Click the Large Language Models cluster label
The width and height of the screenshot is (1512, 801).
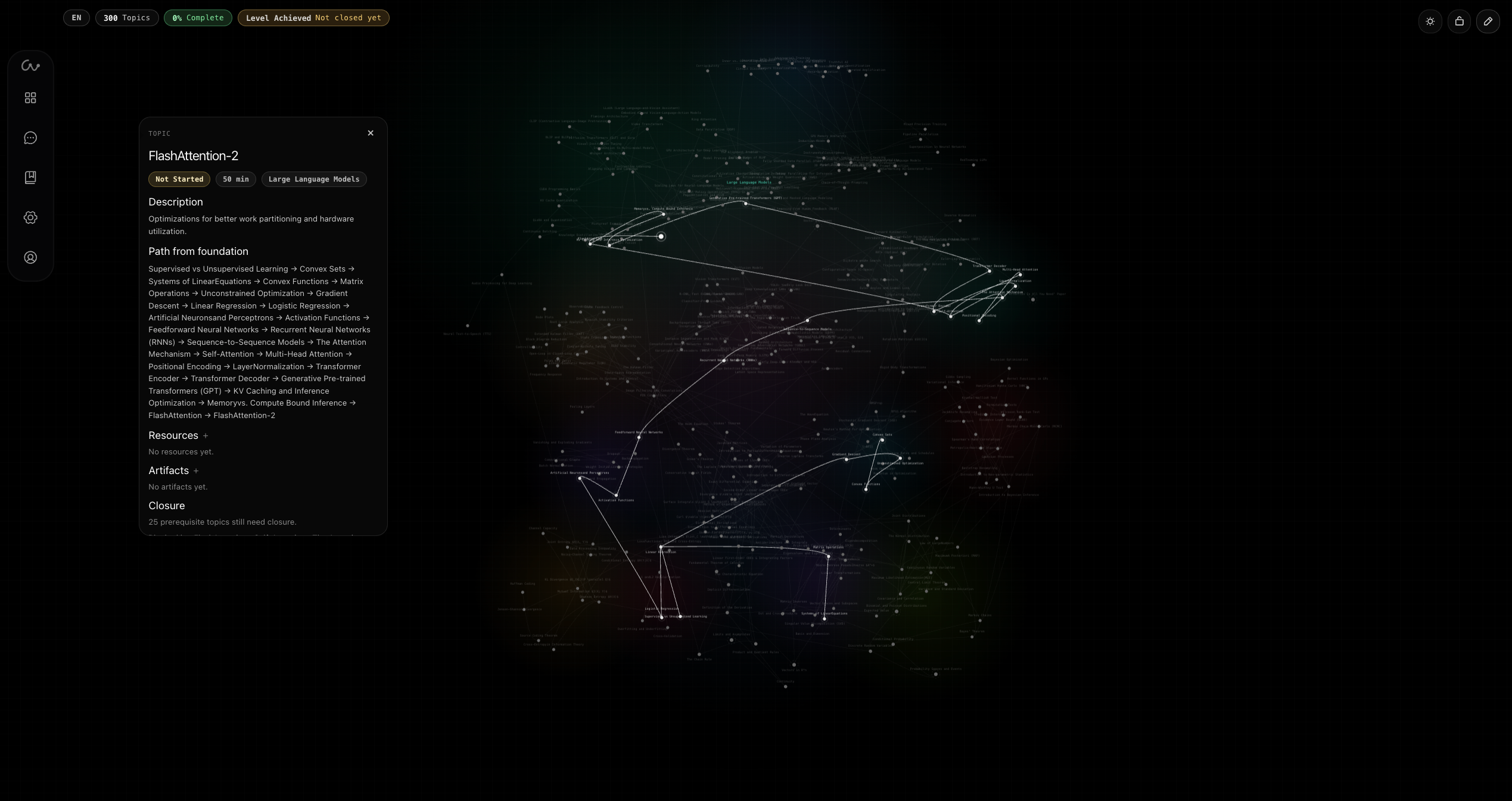tap(749, 182)
